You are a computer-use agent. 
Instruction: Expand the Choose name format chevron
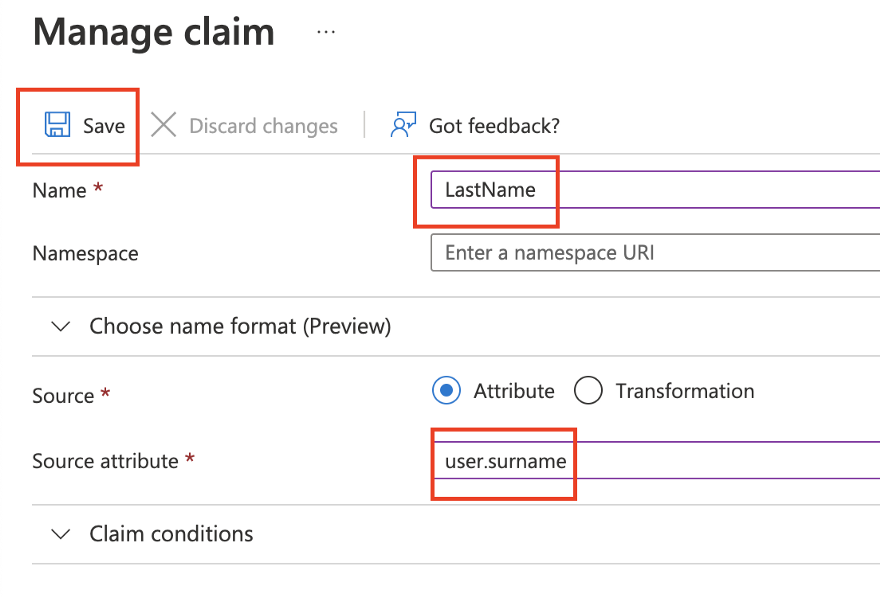coord(61,326)
